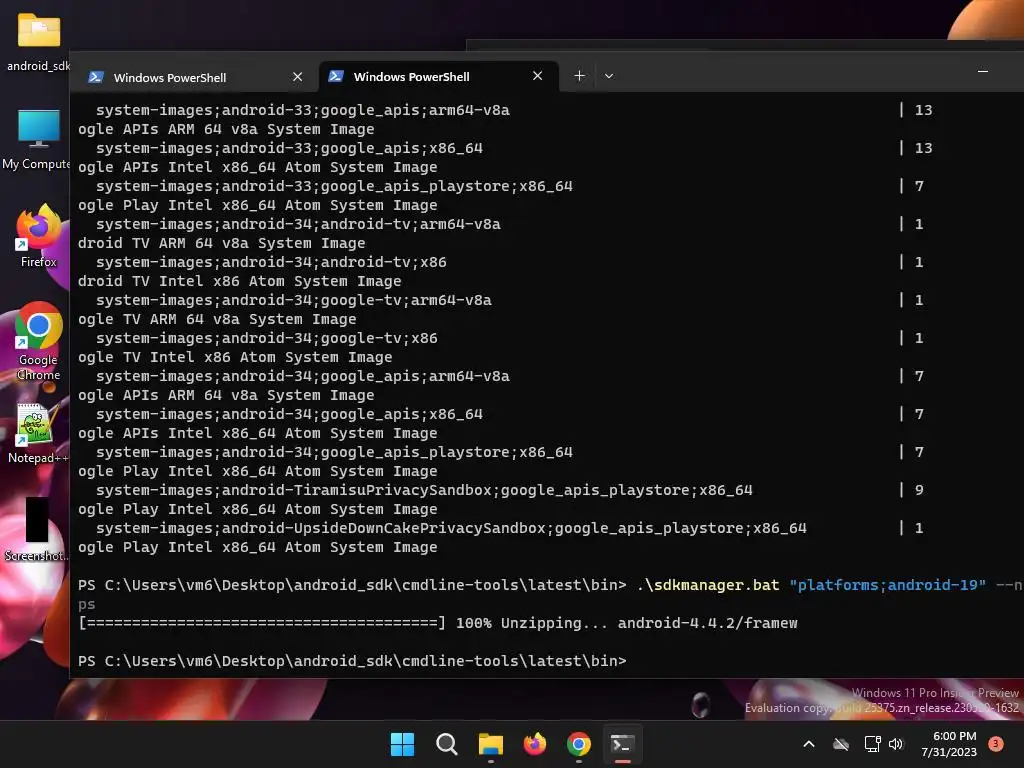Image resolution: width=1024 pixels, height=768 pixels.
Task: Open the android_sdk desktop folder
Action: [x=39, y=43]
